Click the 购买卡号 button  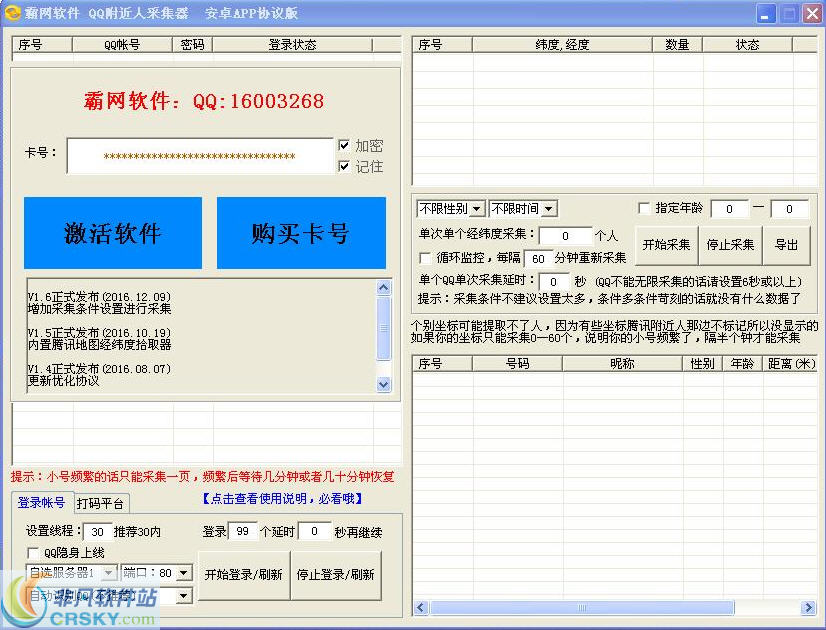click(x=301, y=233)
